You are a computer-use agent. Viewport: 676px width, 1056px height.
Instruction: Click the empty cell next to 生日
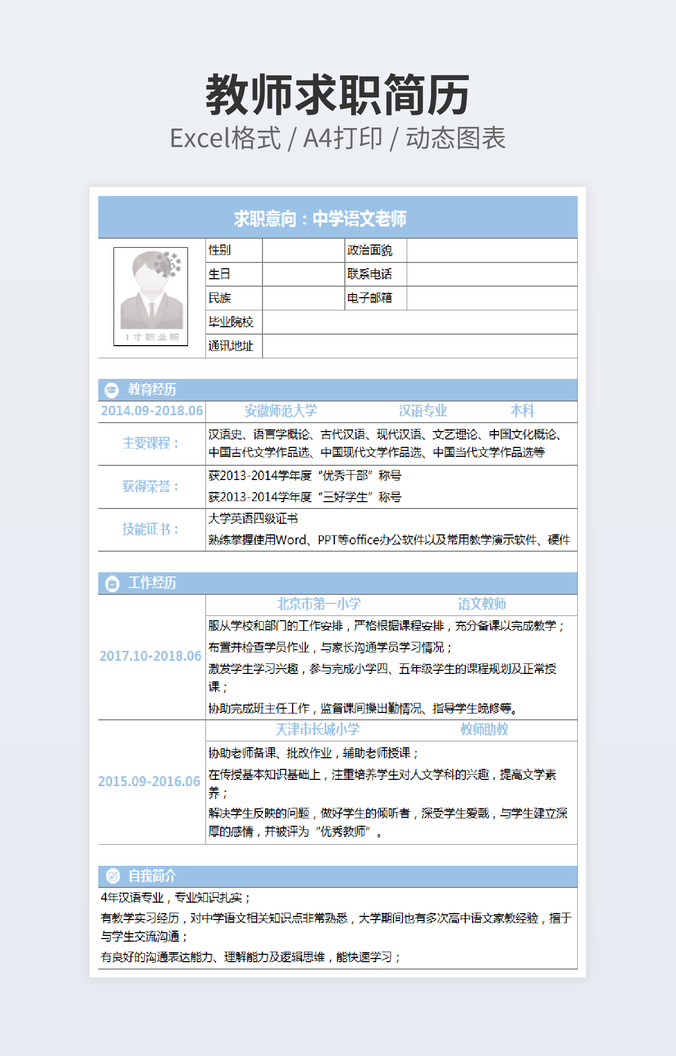tap(302, 274)
